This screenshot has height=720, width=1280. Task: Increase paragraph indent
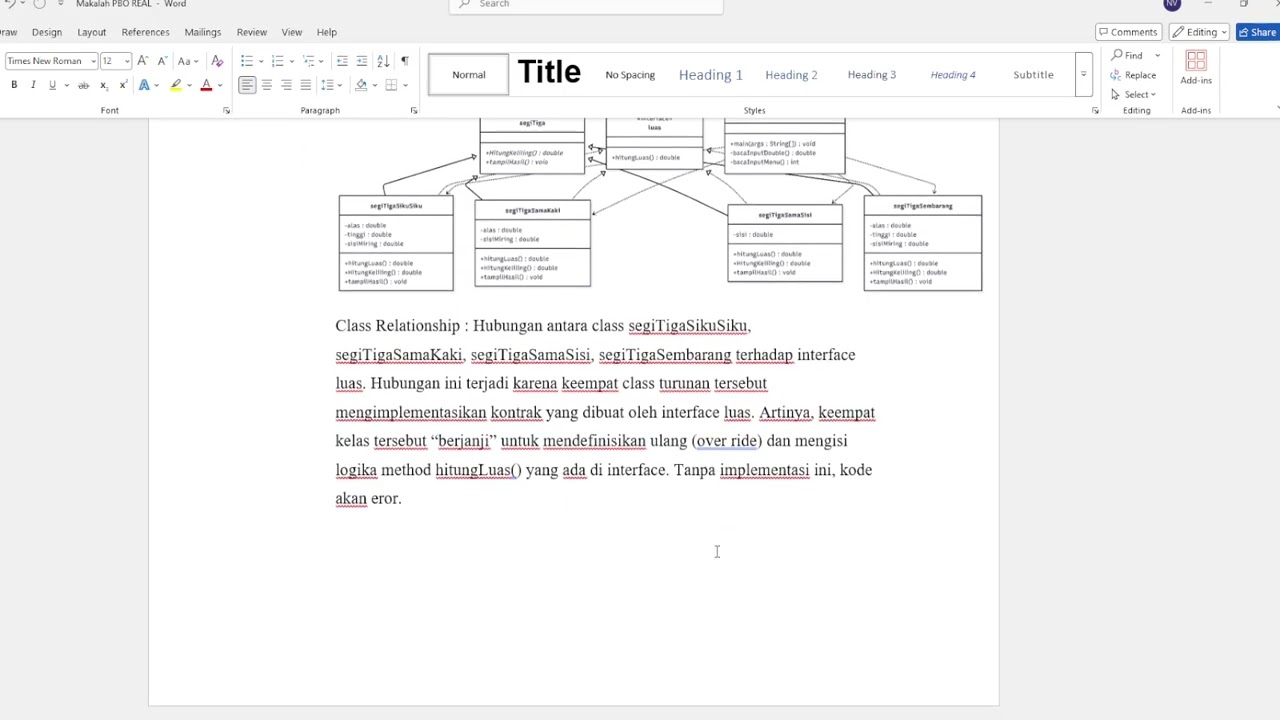pos(361,61)
